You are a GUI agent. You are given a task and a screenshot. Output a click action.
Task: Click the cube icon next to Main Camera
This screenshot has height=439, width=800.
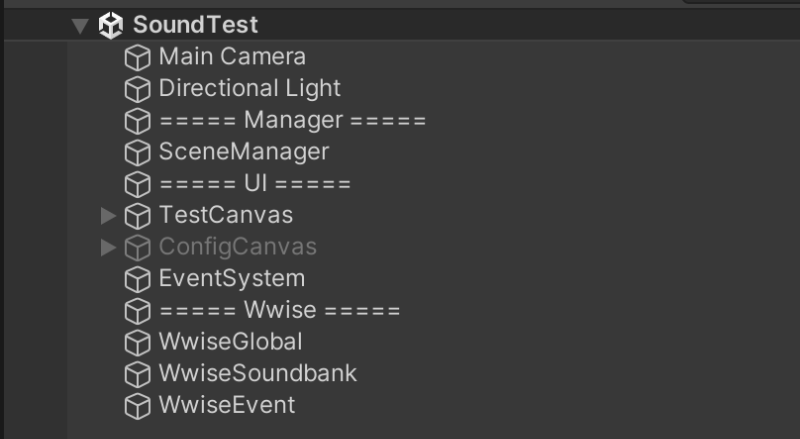(136, 58)
